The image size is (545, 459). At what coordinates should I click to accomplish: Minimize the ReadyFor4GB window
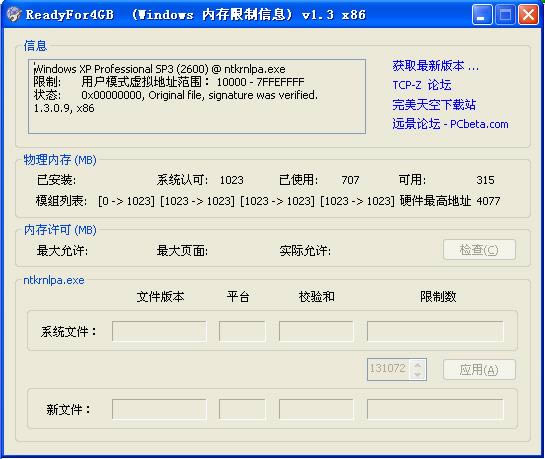click(x=482, y=15)
